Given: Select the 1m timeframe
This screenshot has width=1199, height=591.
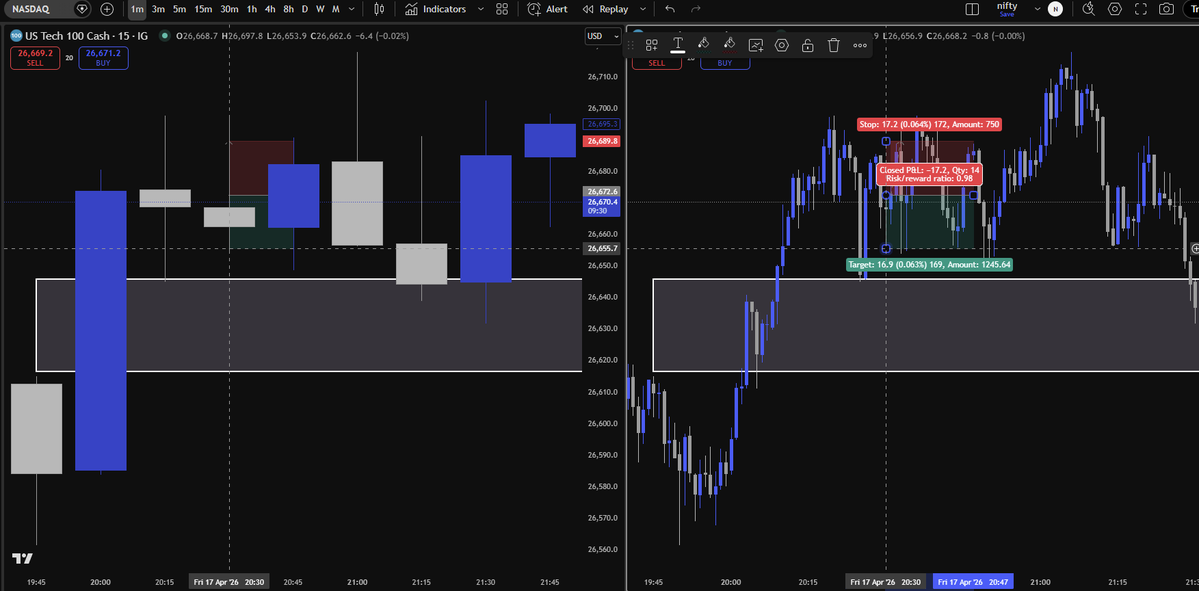Looking at the screenshot, I should 137,9.
